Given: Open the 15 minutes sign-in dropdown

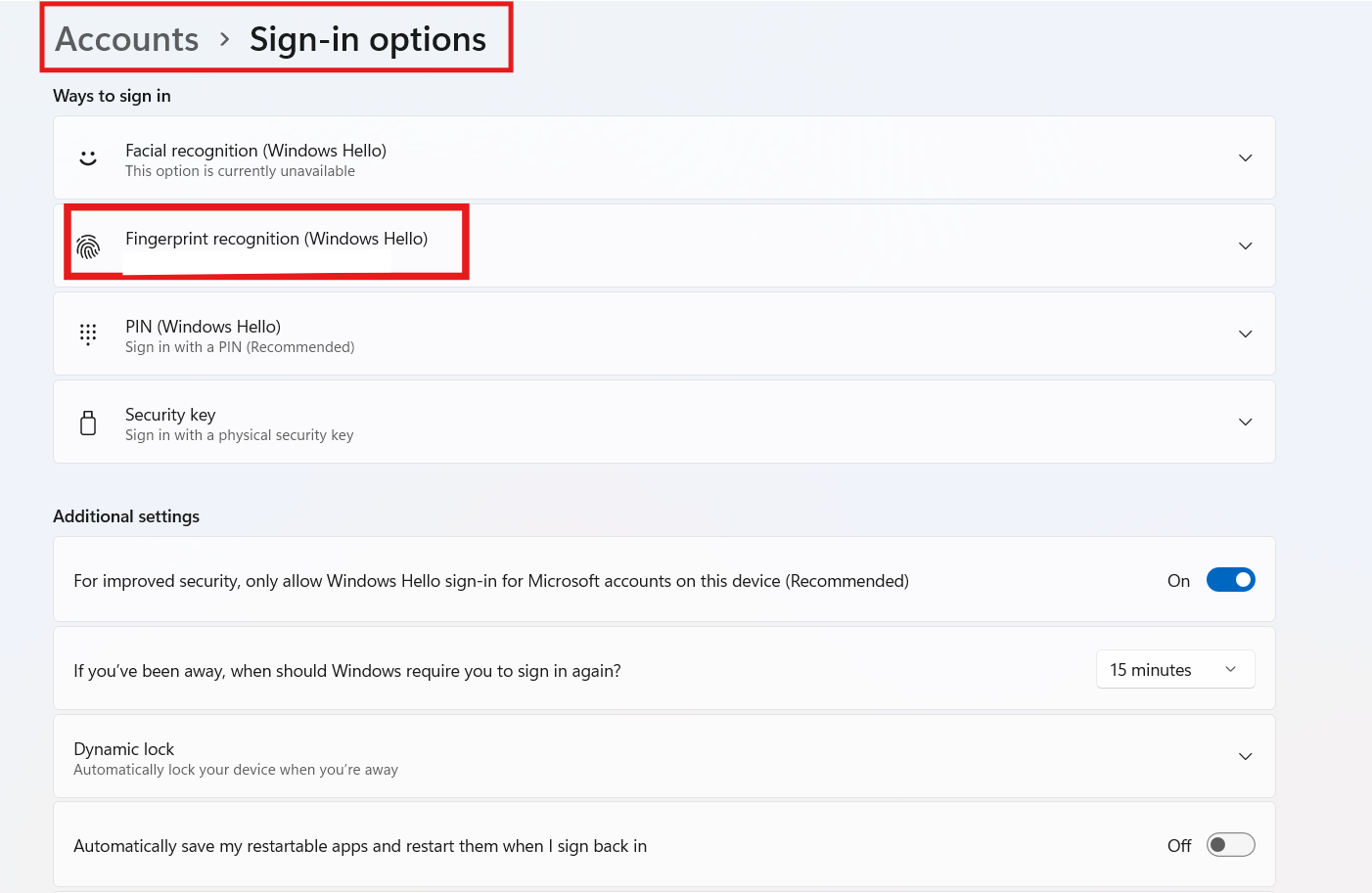Looking at the screenshot, I should (1174, 670).
